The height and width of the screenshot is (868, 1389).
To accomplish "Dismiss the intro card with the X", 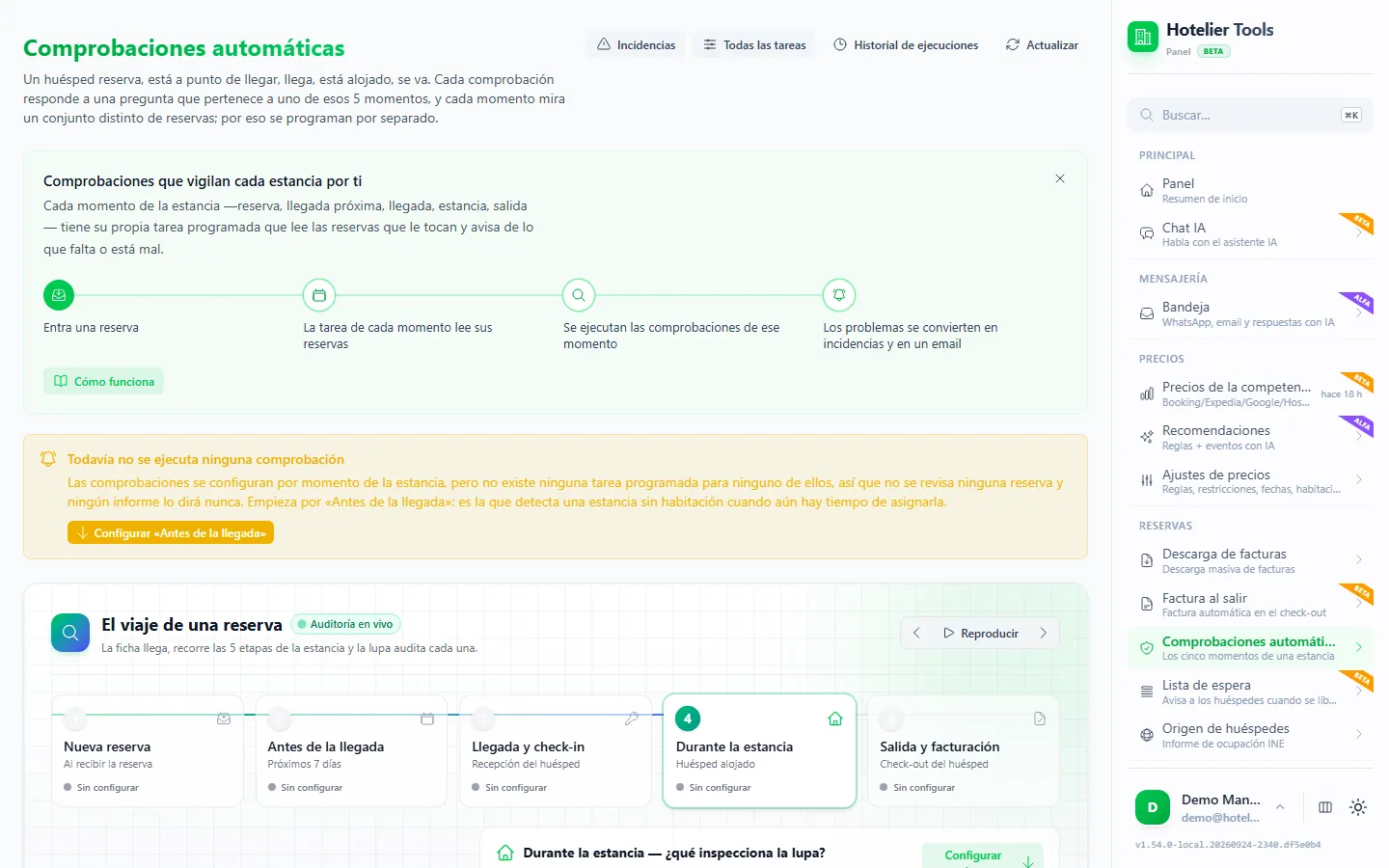I will 1060,178.
